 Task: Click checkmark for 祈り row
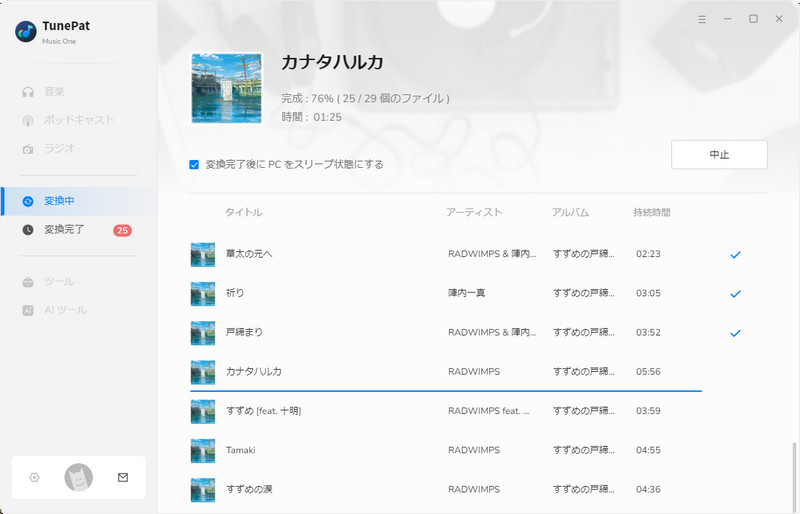[x=735, y=293]
